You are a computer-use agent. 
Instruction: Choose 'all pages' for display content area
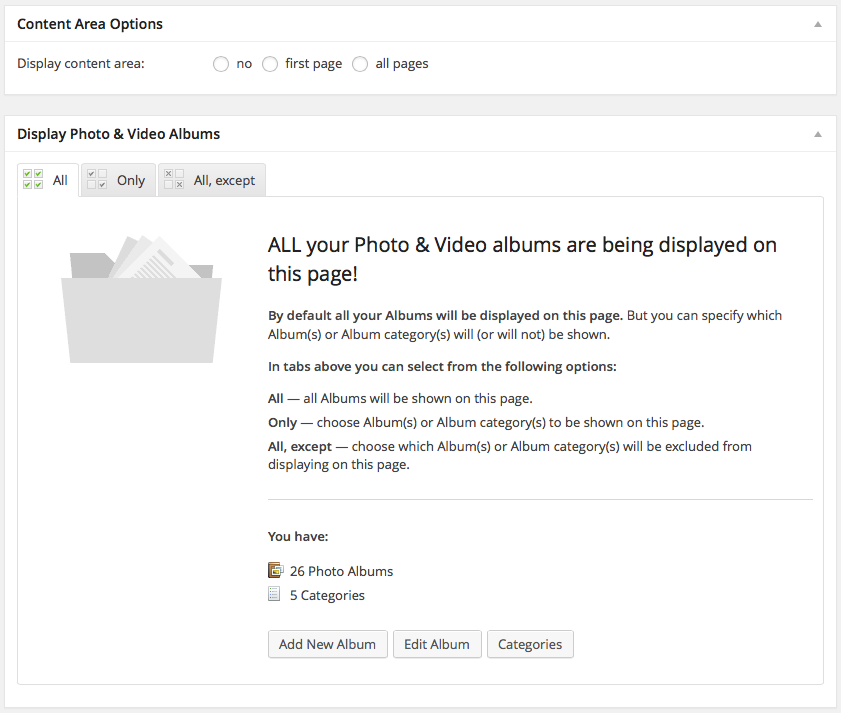pyautogui.click(x=360, y=64)
